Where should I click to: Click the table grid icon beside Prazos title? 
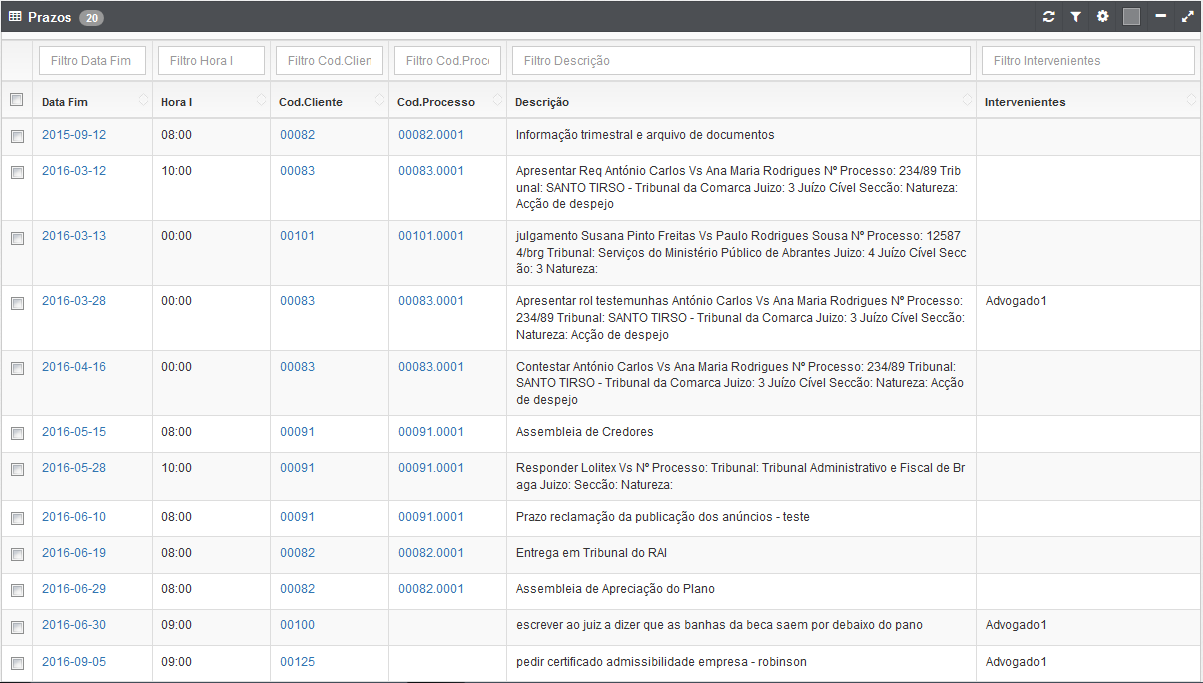click(15, 17)
